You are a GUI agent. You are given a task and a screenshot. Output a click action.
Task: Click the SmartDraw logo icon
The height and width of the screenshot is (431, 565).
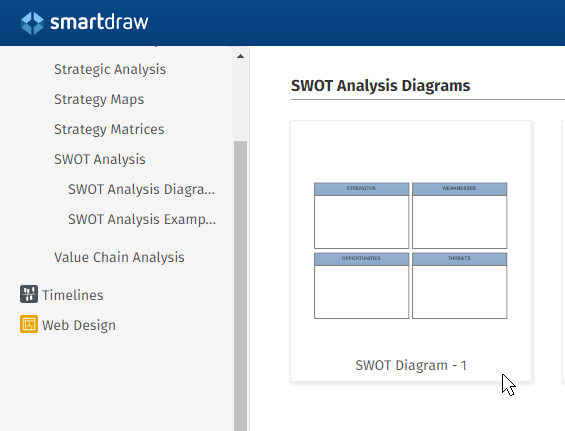pos(32,23)
